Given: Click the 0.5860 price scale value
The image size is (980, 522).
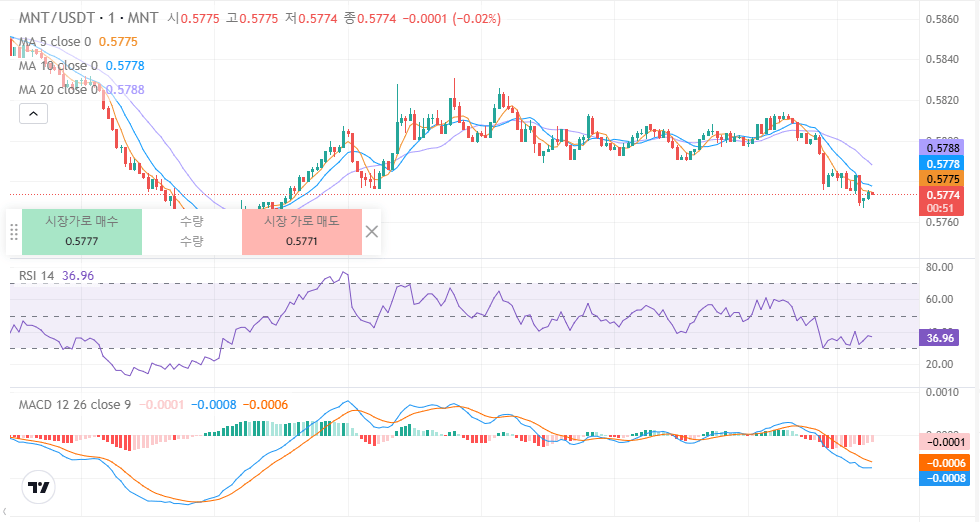Looking at the screenshot, I should [x=942, y=19].
